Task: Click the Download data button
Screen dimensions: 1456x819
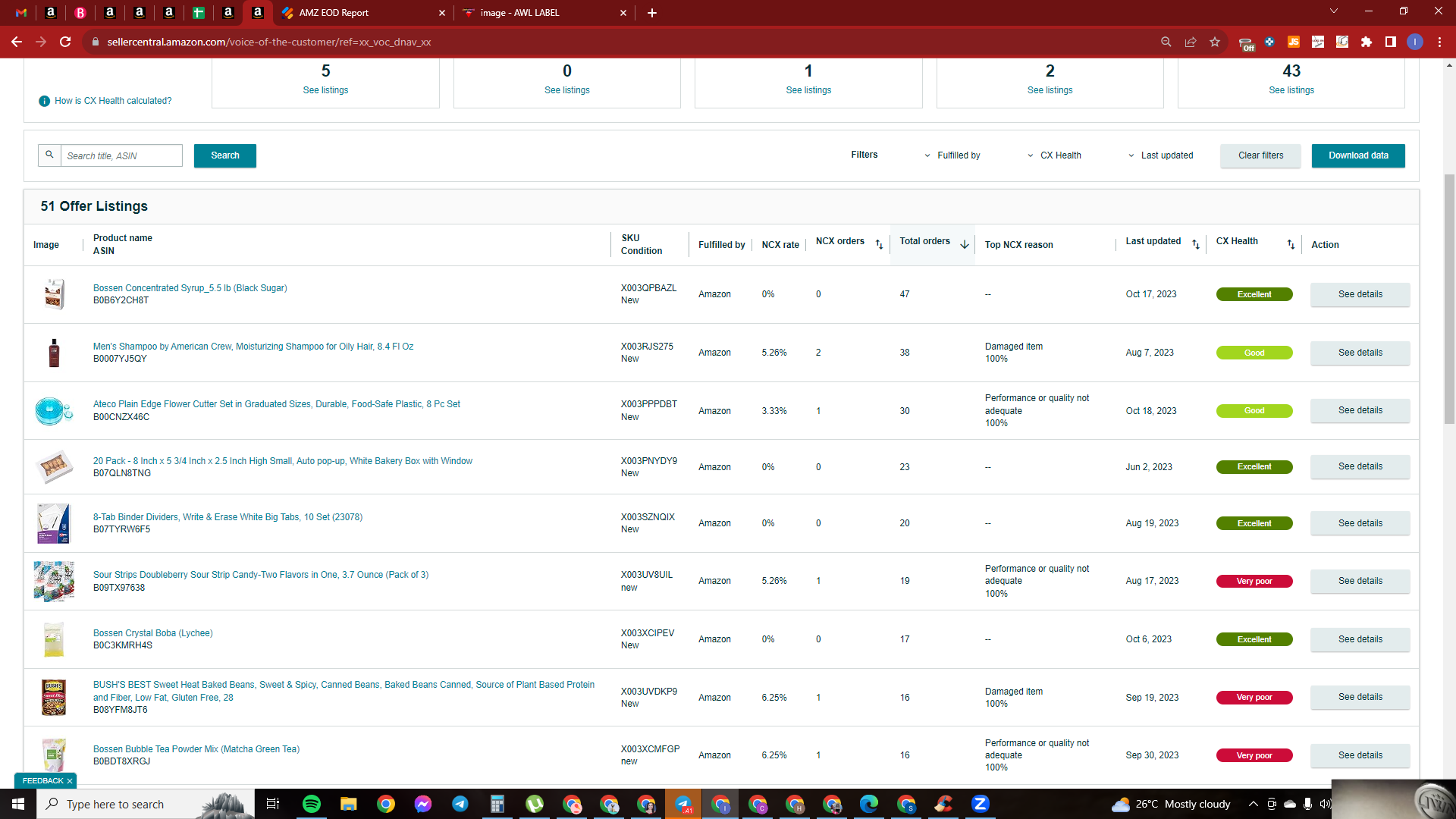Action: click(1358, 155)
